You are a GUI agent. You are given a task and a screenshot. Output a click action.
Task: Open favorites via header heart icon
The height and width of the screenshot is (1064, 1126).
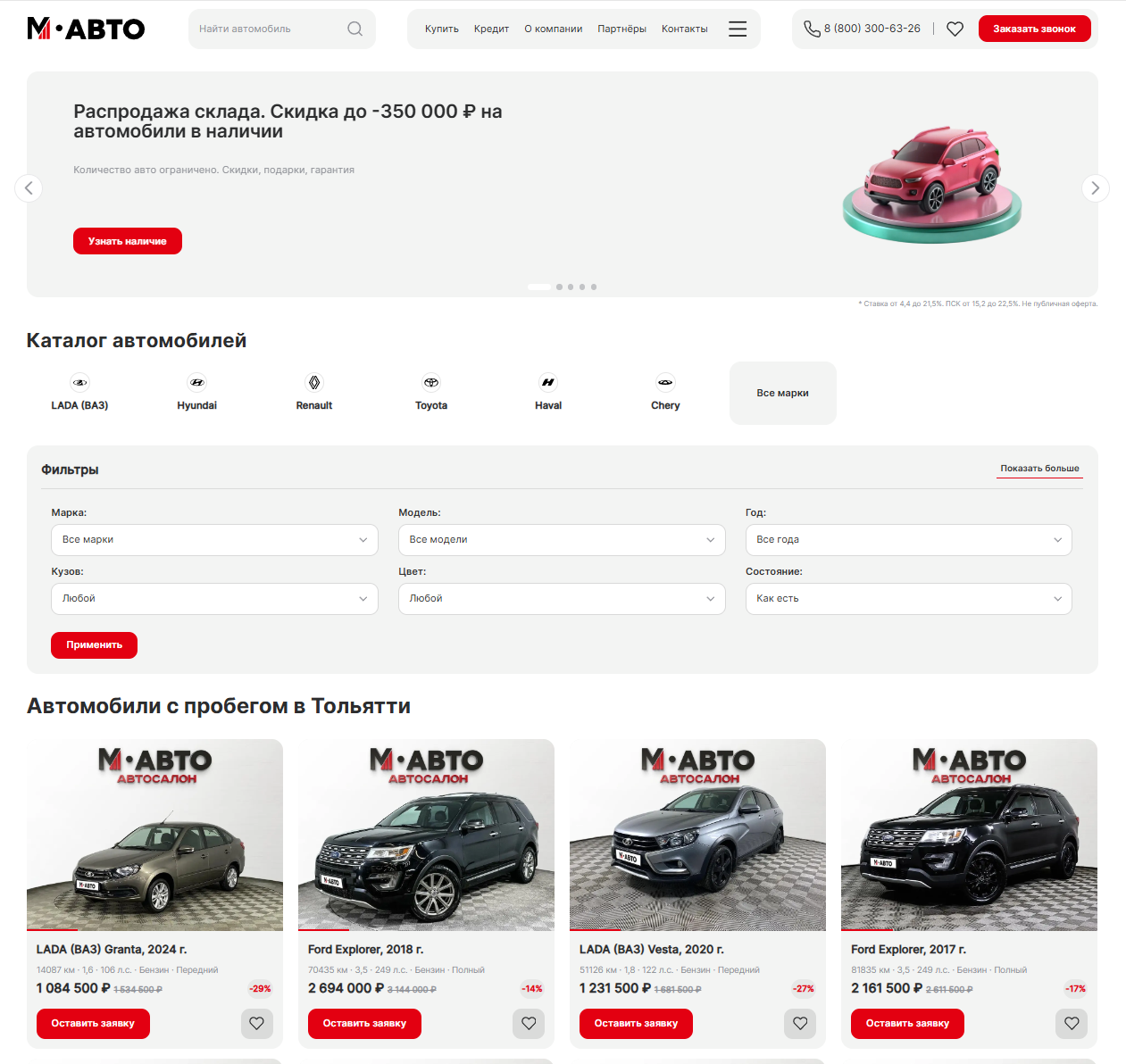point(955,29)
